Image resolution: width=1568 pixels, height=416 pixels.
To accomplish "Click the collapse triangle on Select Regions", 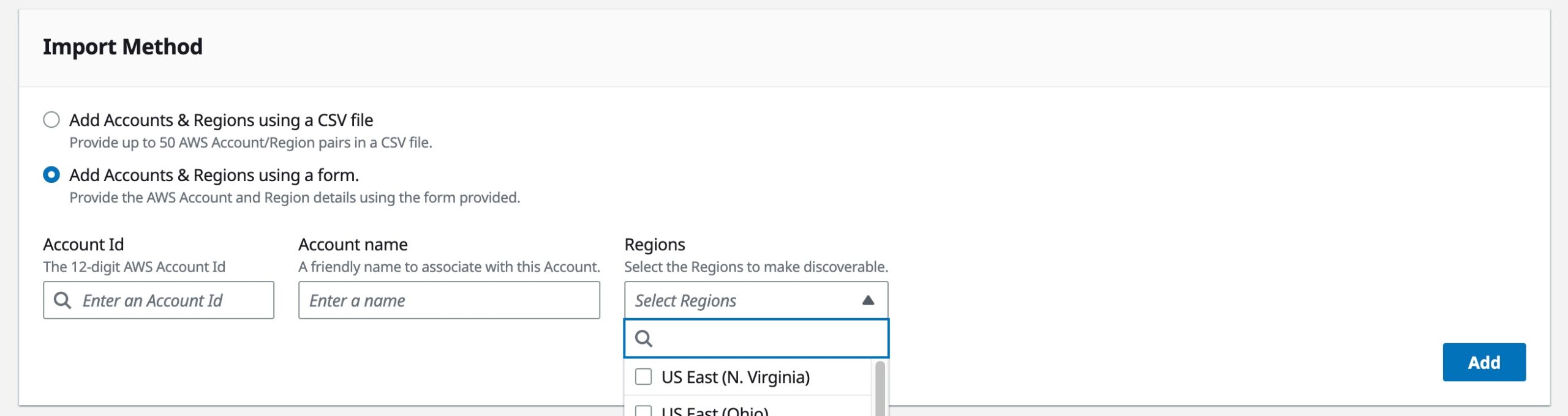I will click(x=869, y=300).
